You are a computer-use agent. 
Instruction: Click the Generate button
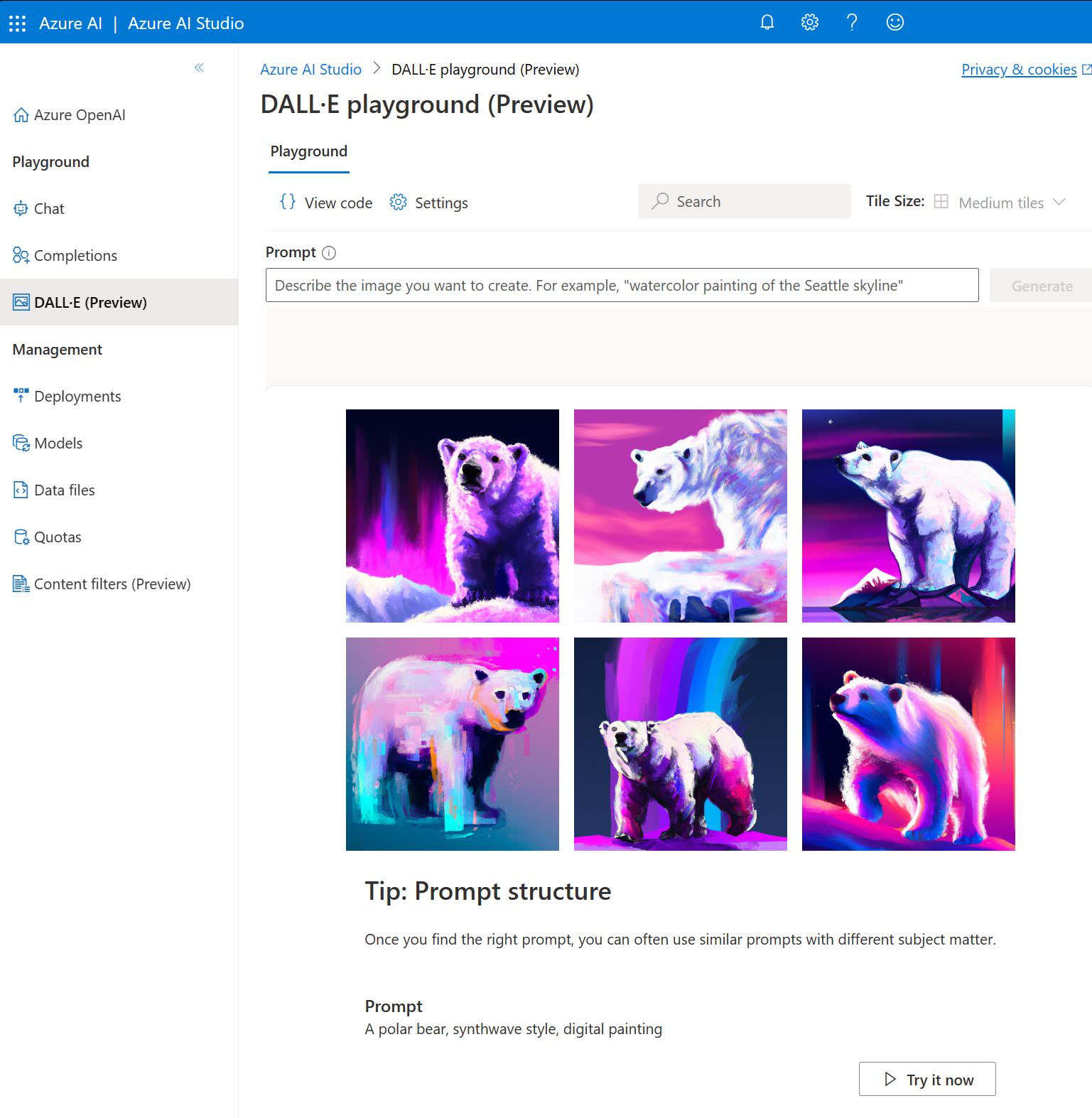point(1041,286)
